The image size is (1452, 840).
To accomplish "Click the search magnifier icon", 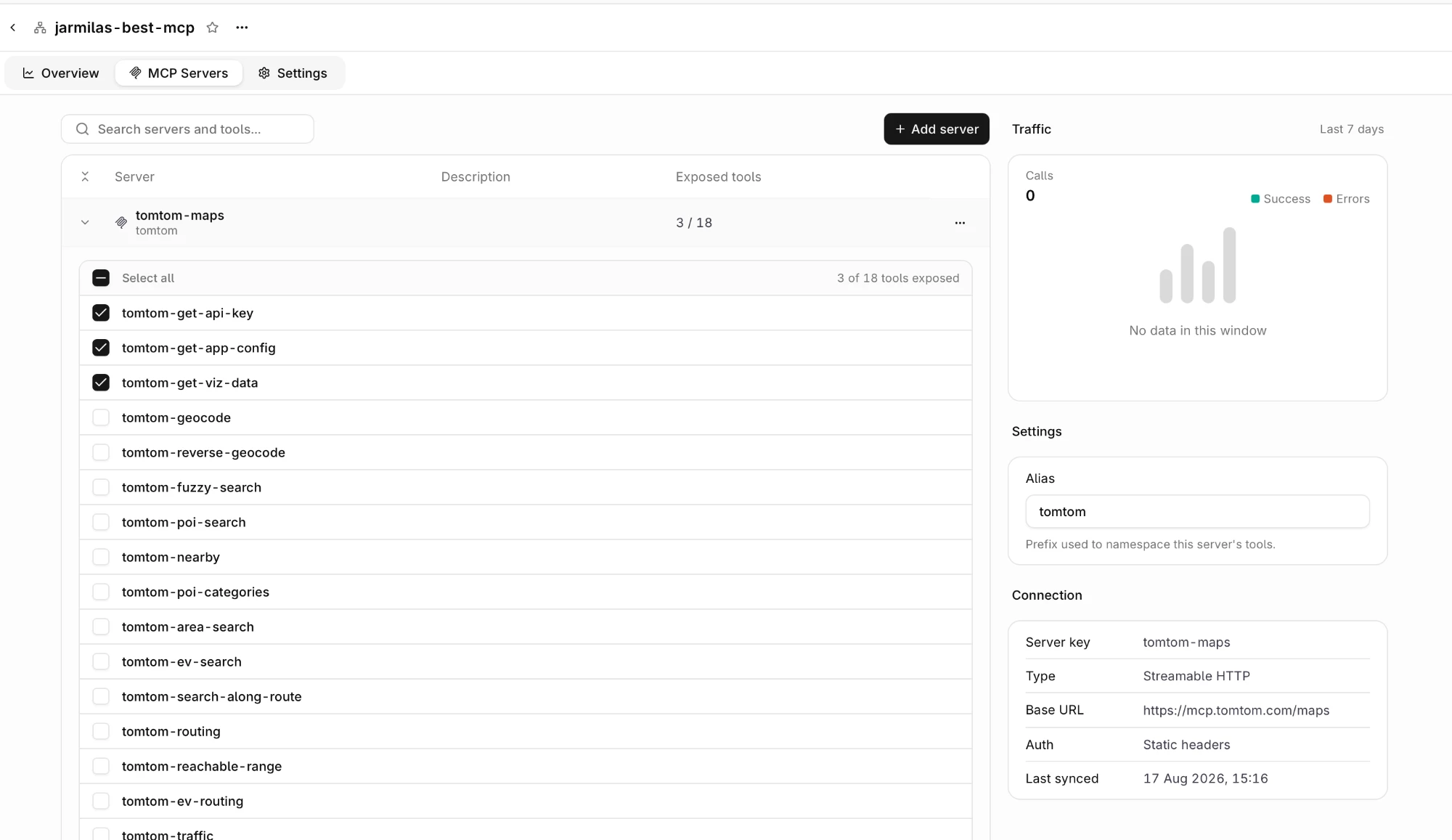I will (83, 129).
